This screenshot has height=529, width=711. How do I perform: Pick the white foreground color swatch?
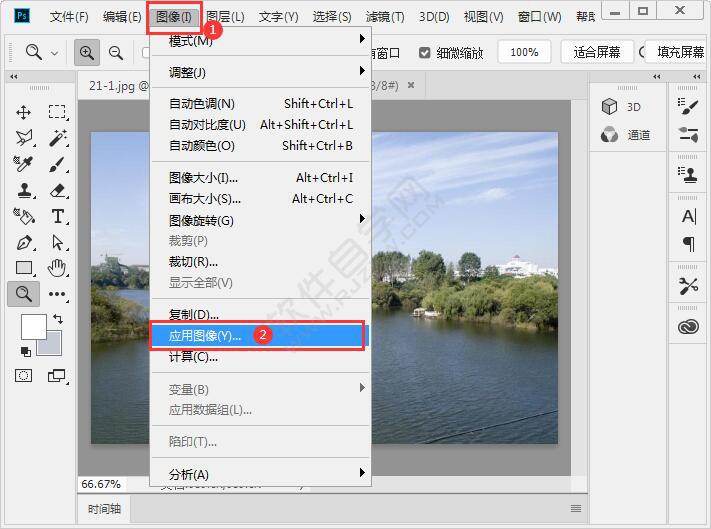tap(34, 326)
